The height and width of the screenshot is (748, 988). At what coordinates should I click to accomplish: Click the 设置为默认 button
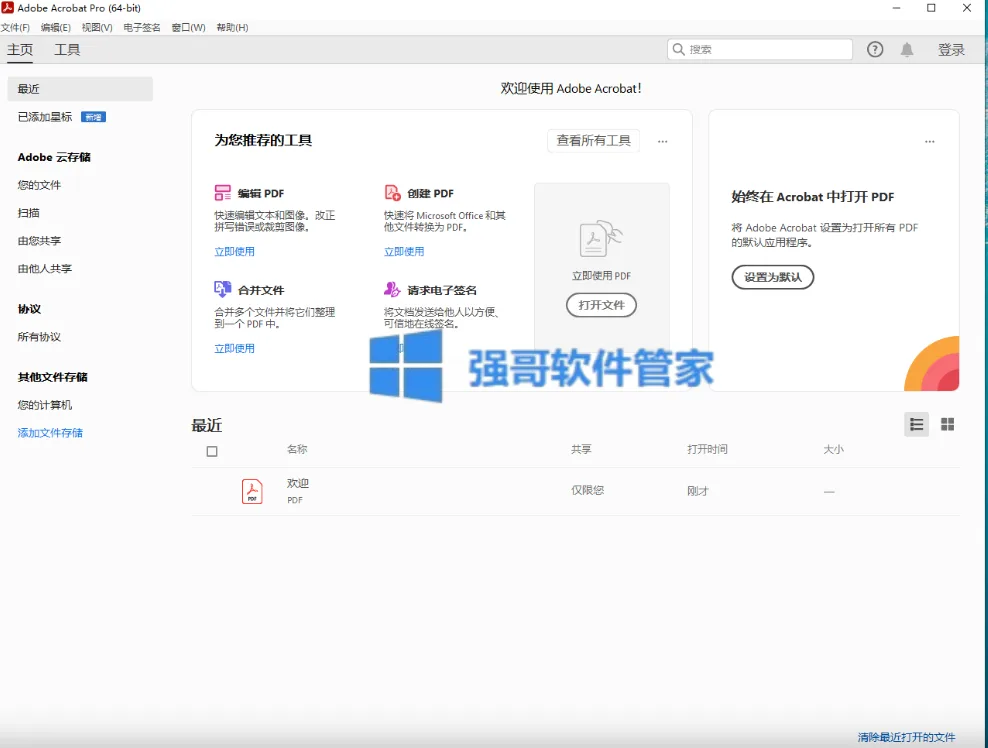(773, 277)
